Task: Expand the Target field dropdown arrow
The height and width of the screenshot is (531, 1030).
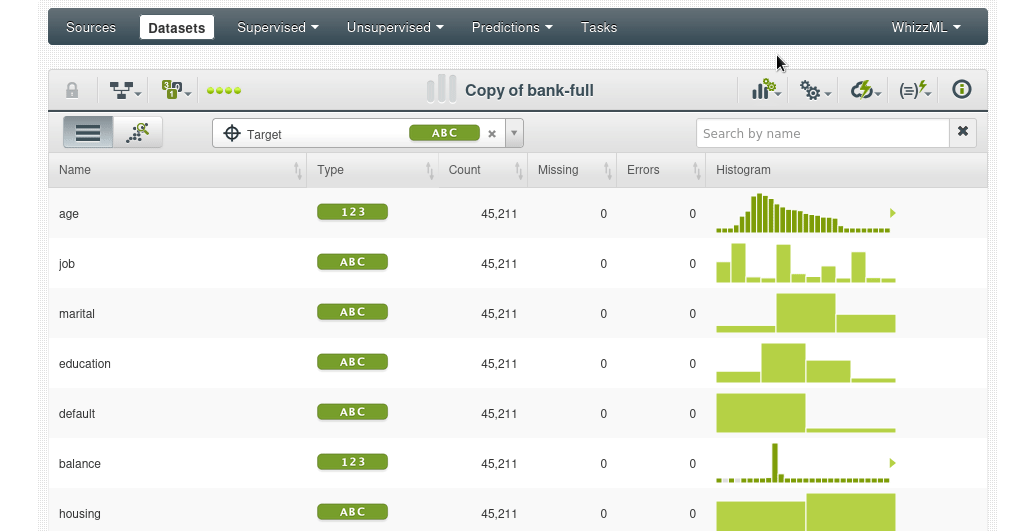Action: tap(514, 133)
